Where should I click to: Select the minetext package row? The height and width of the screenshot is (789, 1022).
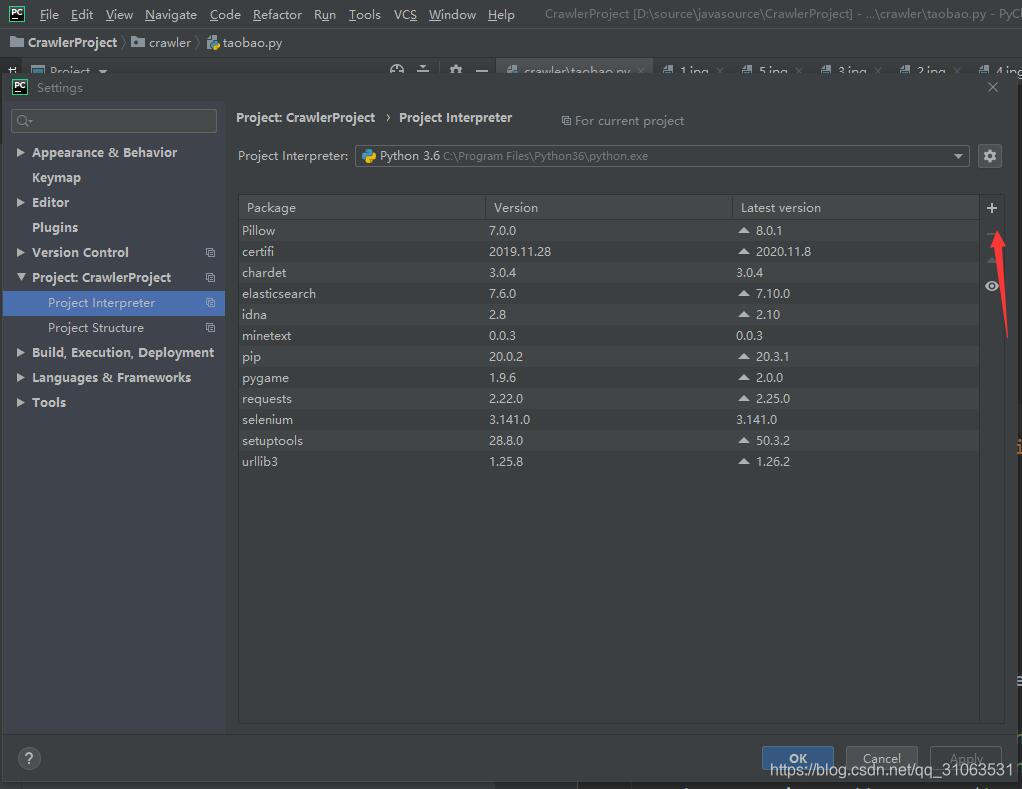(608, 336)
